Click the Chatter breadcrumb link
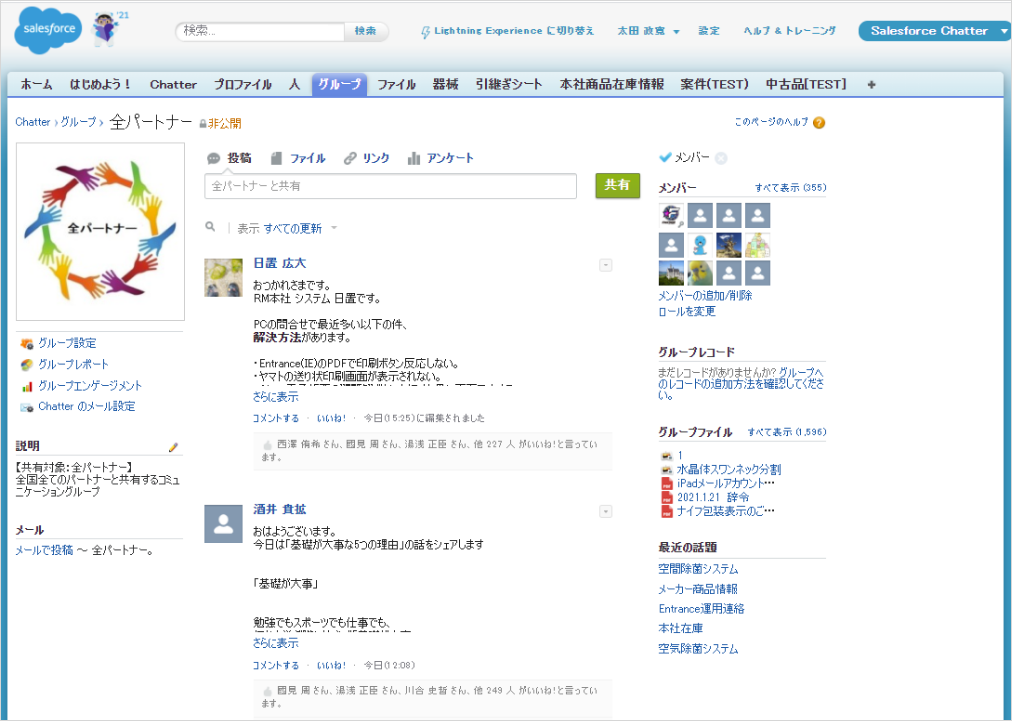1012x721 pixels. 33,122
